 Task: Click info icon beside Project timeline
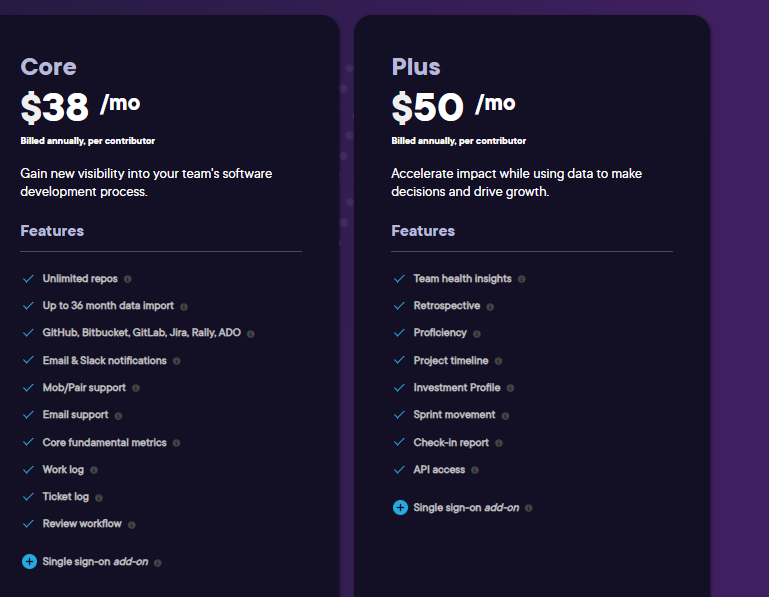pyautogui.click(x=498, y=361)
